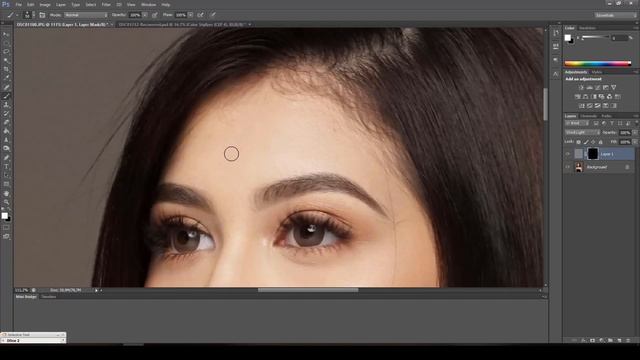Image resolution: width=640 pixels, height=360 pixels.
Task: Click the horizontal canvas scrollbar
Action: (x=308, y=290)
